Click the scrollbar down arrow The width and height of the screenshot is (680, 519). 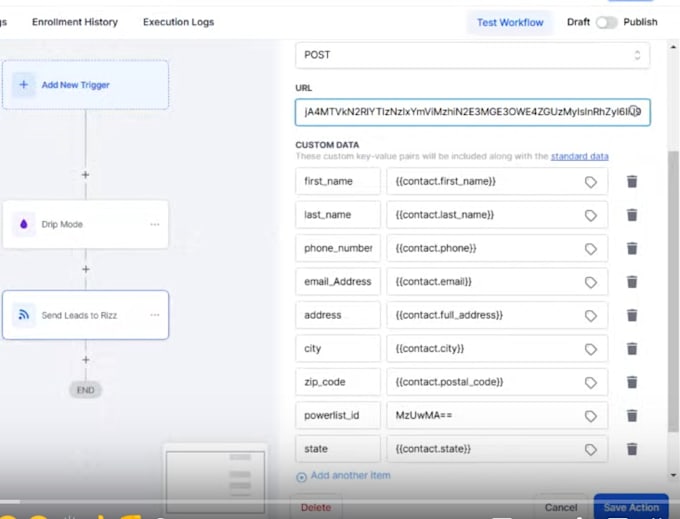[x=673, y=476]
